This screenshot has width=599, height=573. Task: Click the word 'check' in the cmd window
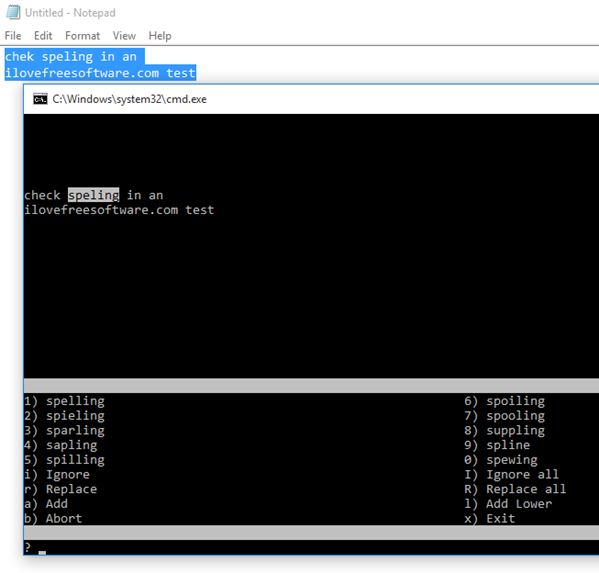click(42, 195)
